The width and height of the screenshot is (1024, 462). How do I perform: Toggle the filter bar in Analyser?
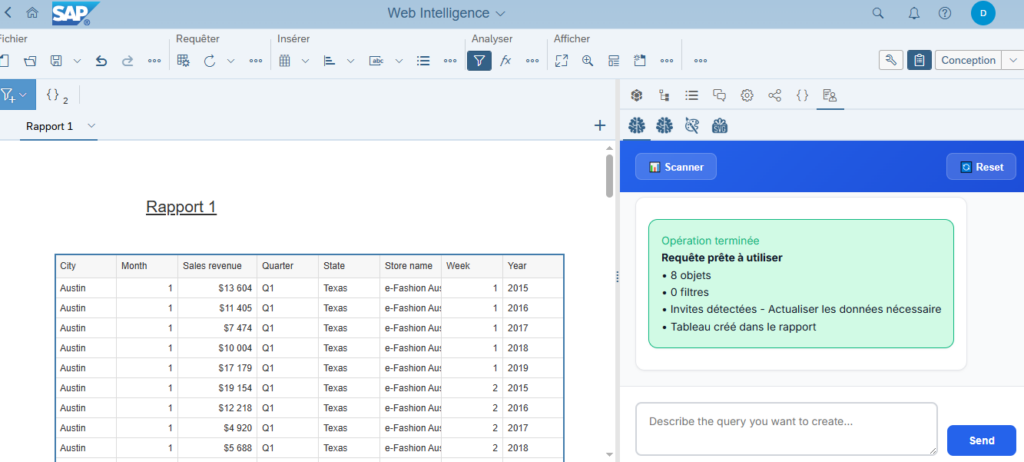(479, 61)
